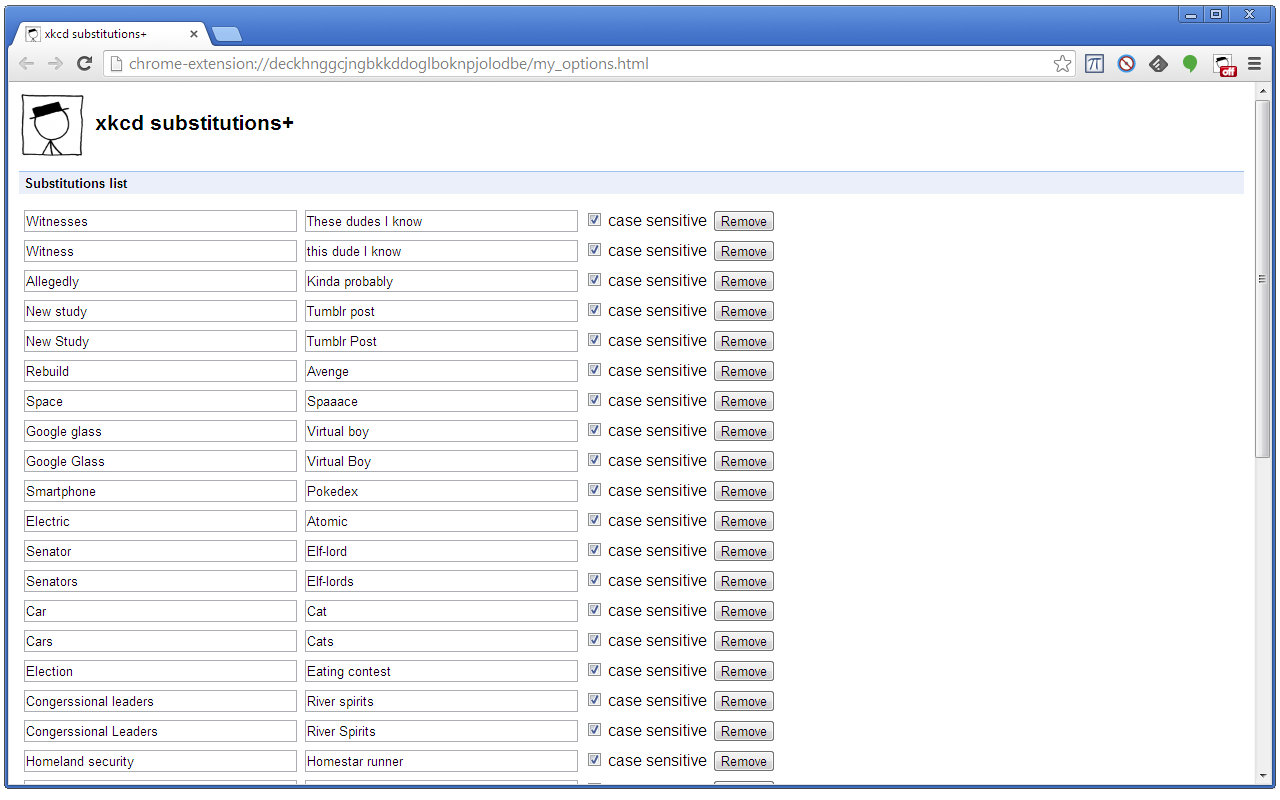This screenshot has width=1280, height=800.
Task: Click the scrollbar down arrow
Action: click(1262, 776)
